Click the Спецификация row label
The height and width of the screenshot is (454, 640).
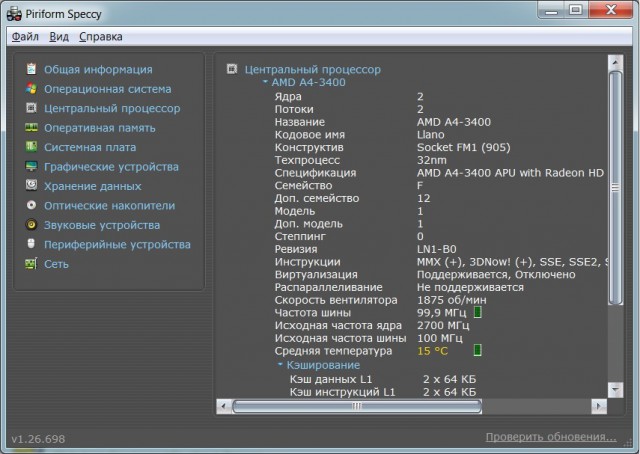pos(315,173)
